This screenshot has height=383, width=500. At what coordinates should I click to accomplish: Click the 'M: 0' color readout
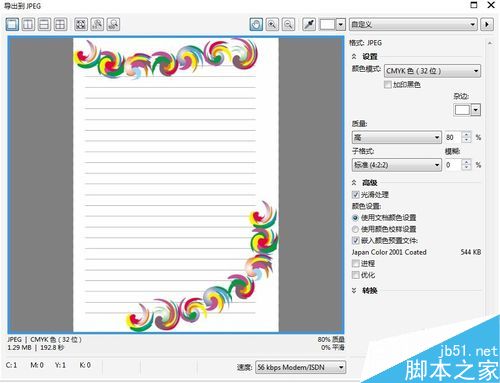click(x=37, y=365)
